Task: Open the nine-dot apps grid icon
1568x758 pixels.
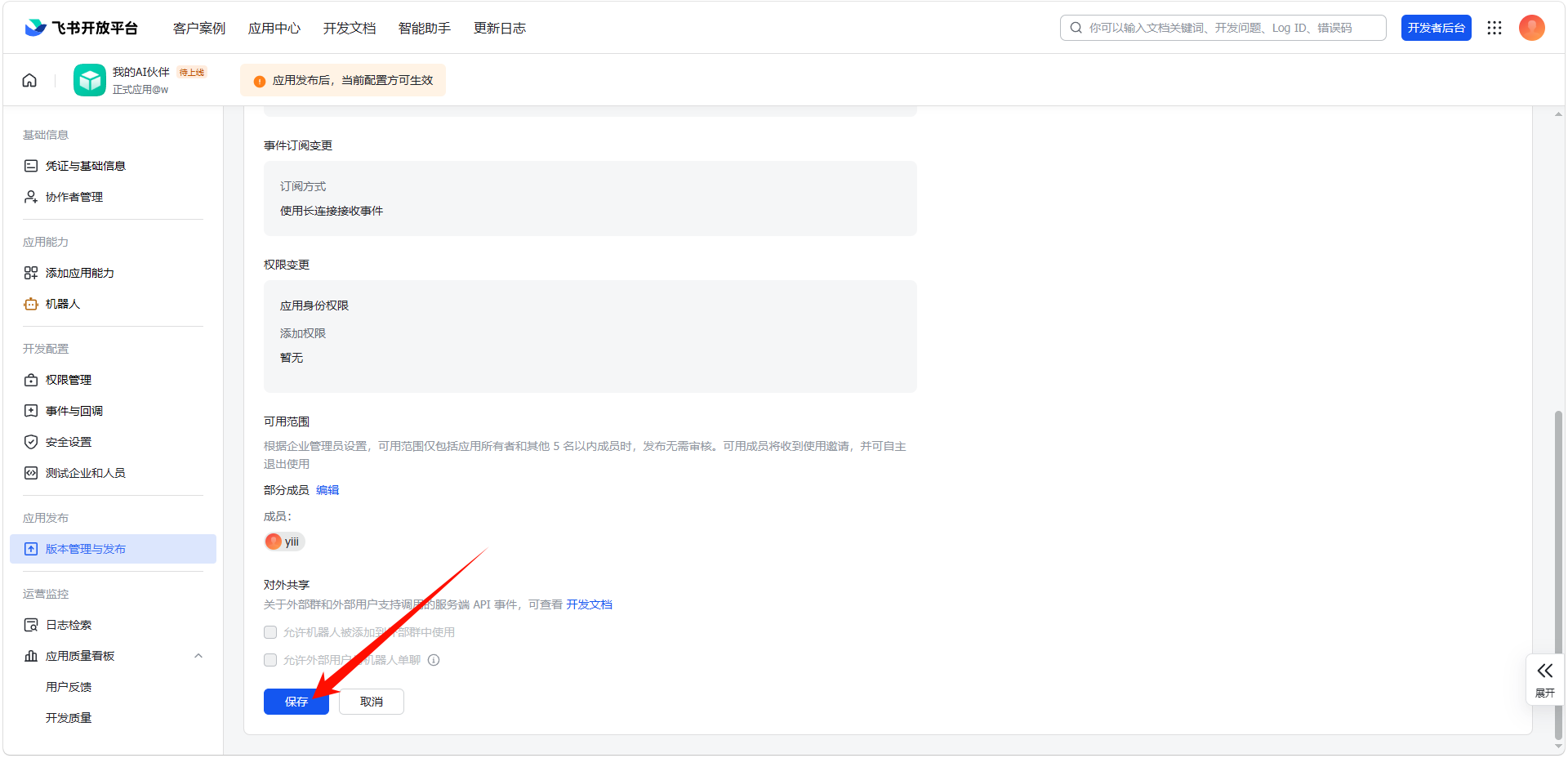Action: click(1494, 28)
